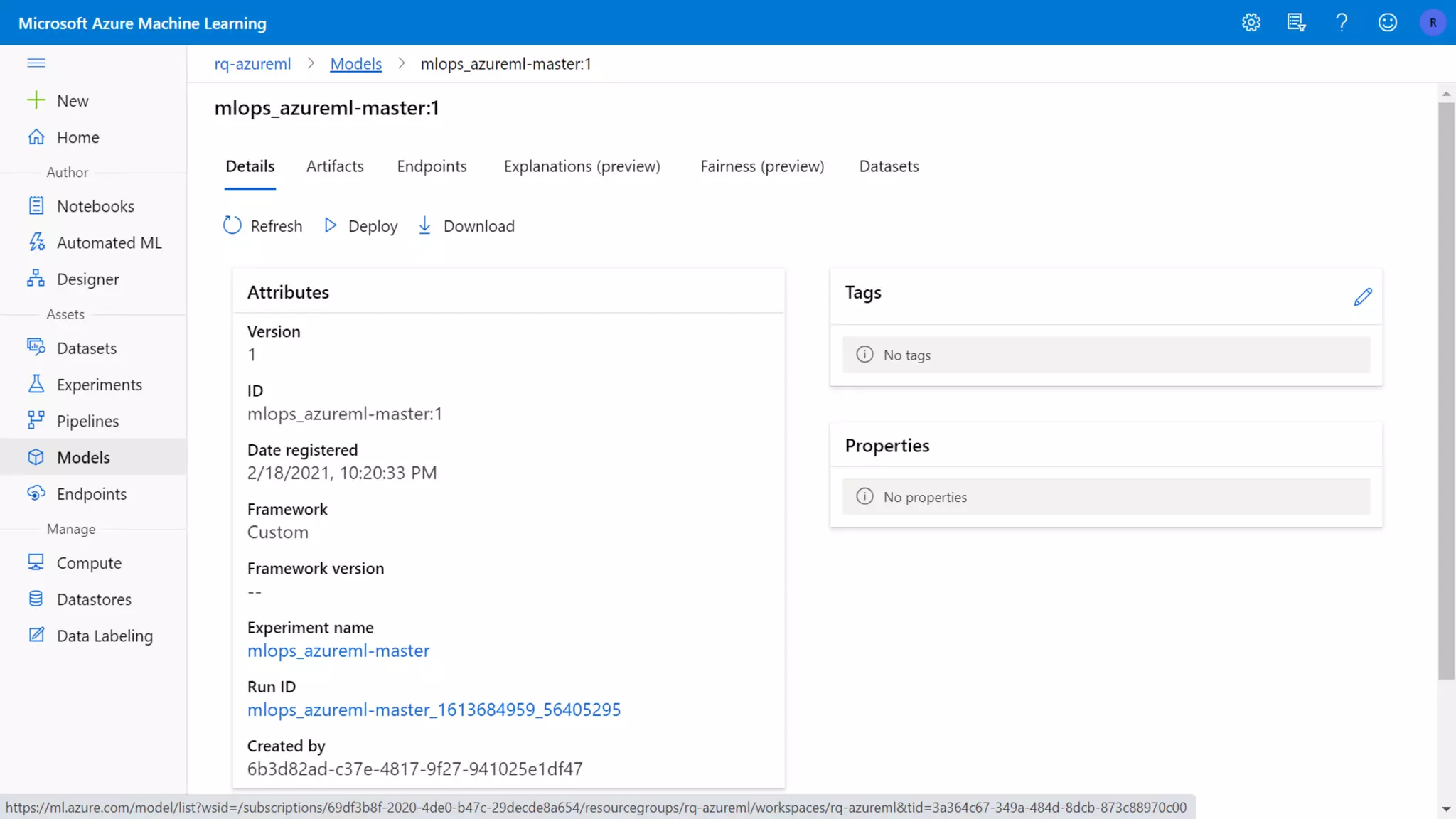This screenshot has height=819, width=1456.
Task: Click the vertical scrollbar down arrow
Action: coord(1446,809)
